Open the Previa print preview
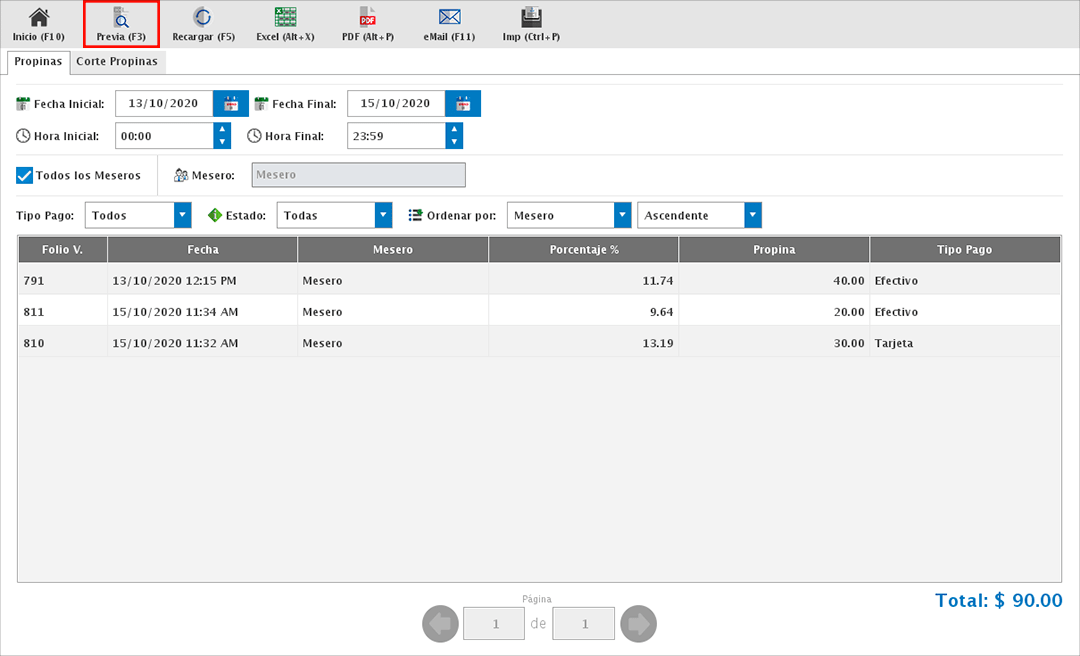The image size is (1080, 656). tap(121, 17)
